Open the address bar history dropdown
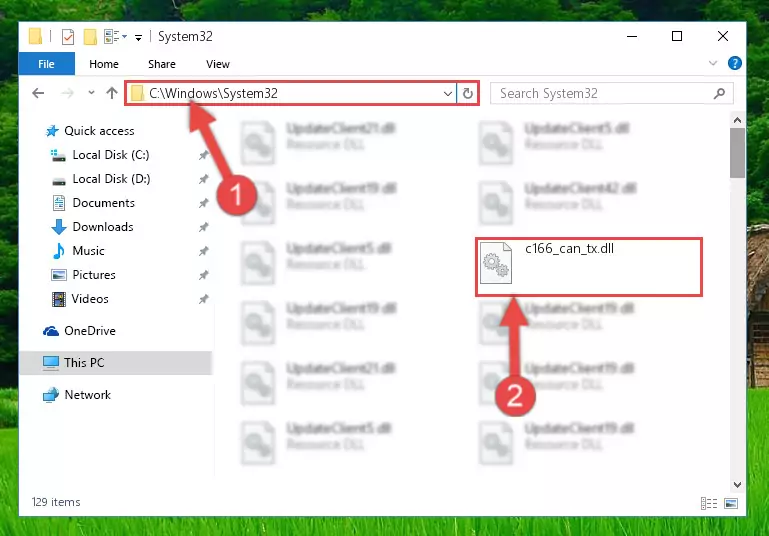Viewport: 769px width, 536px height. pos(448,93)
